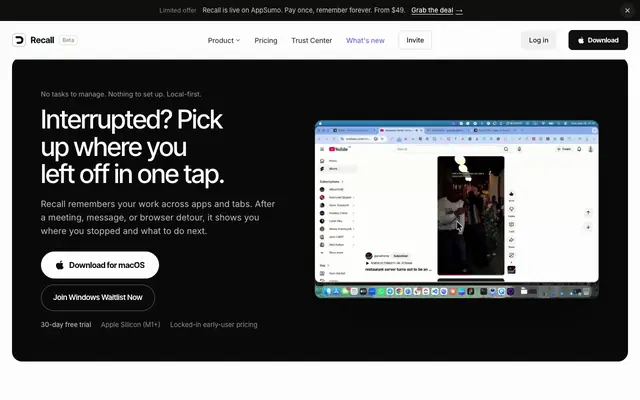The height and width of the screenshot is (400, 640).
Task: Click Join Windows Waitlist Now
Action: tap(98, 298)
